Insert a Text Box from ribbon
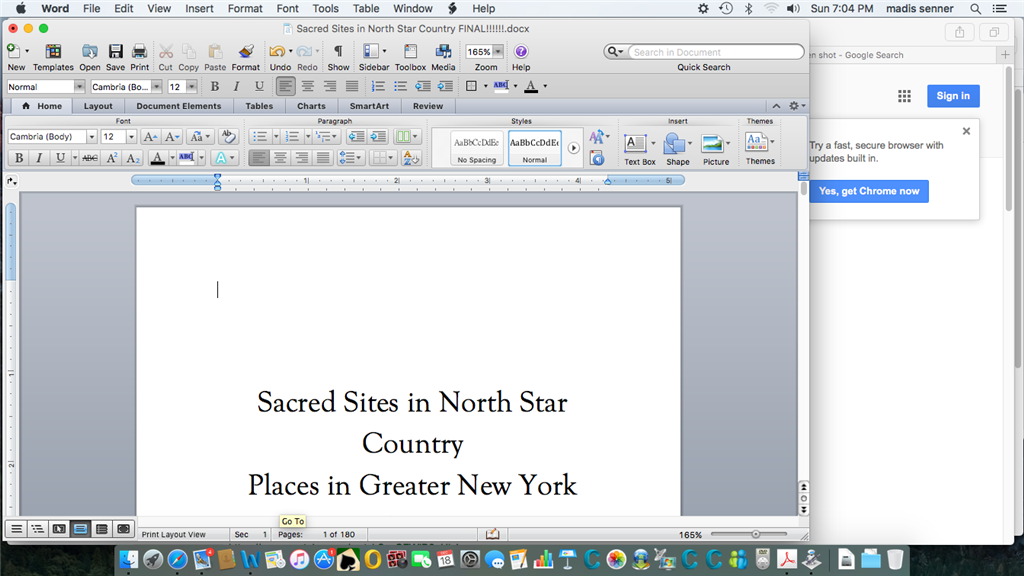1024x576 pixels. [x=635, y=144]
